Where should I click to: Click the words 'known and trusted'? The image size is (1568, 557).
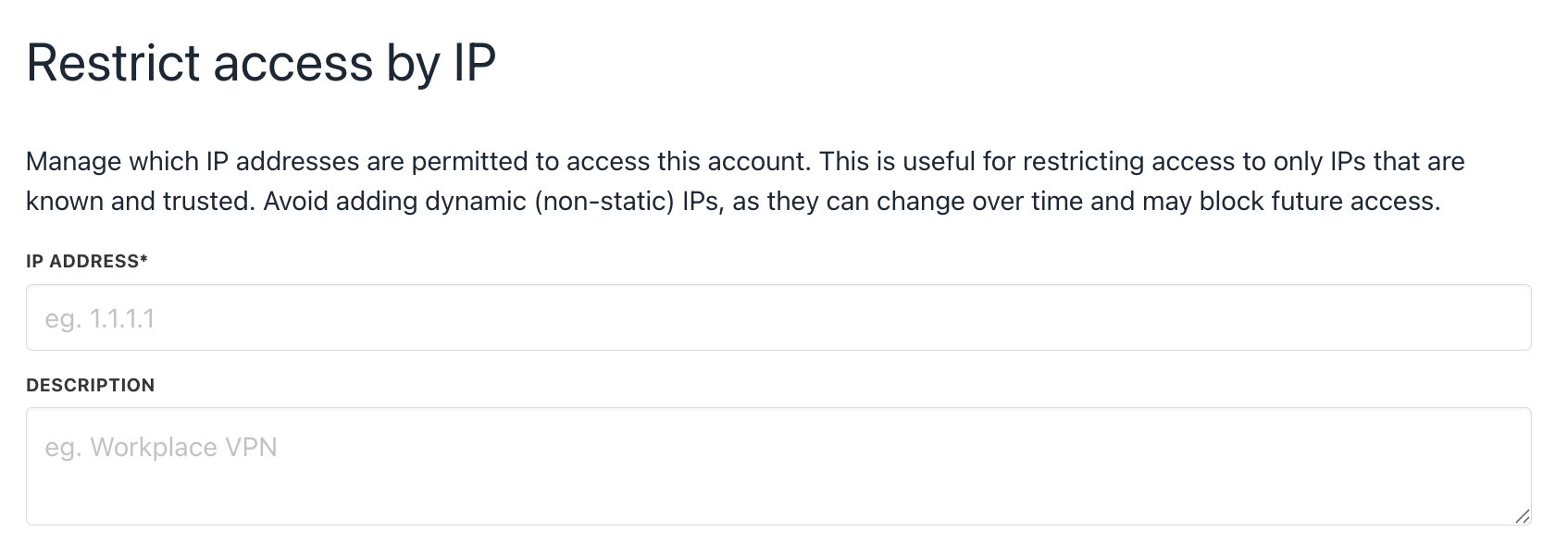pos(139,202)
